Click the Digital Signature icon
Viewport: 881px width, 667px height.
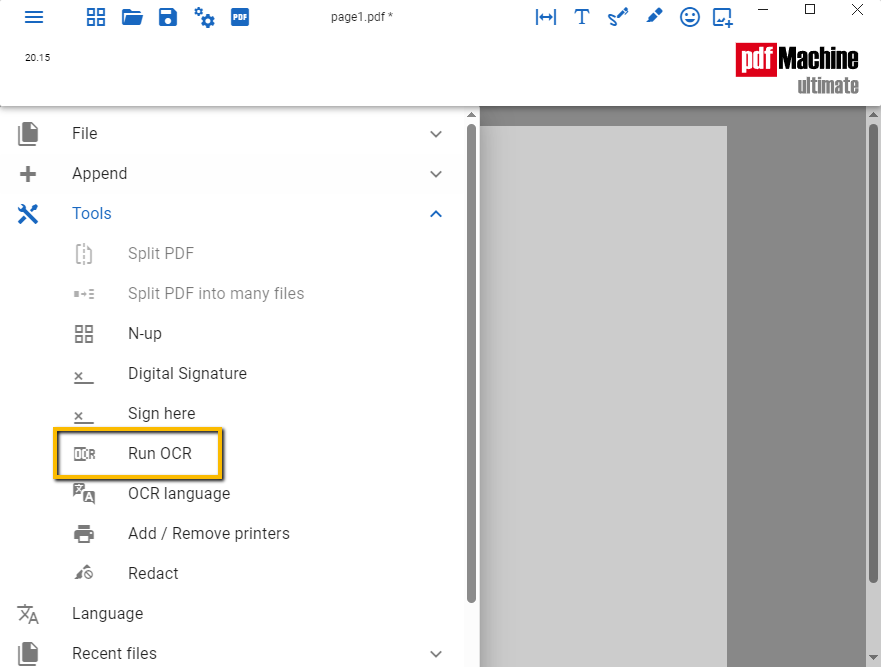[x=84, y=376]
